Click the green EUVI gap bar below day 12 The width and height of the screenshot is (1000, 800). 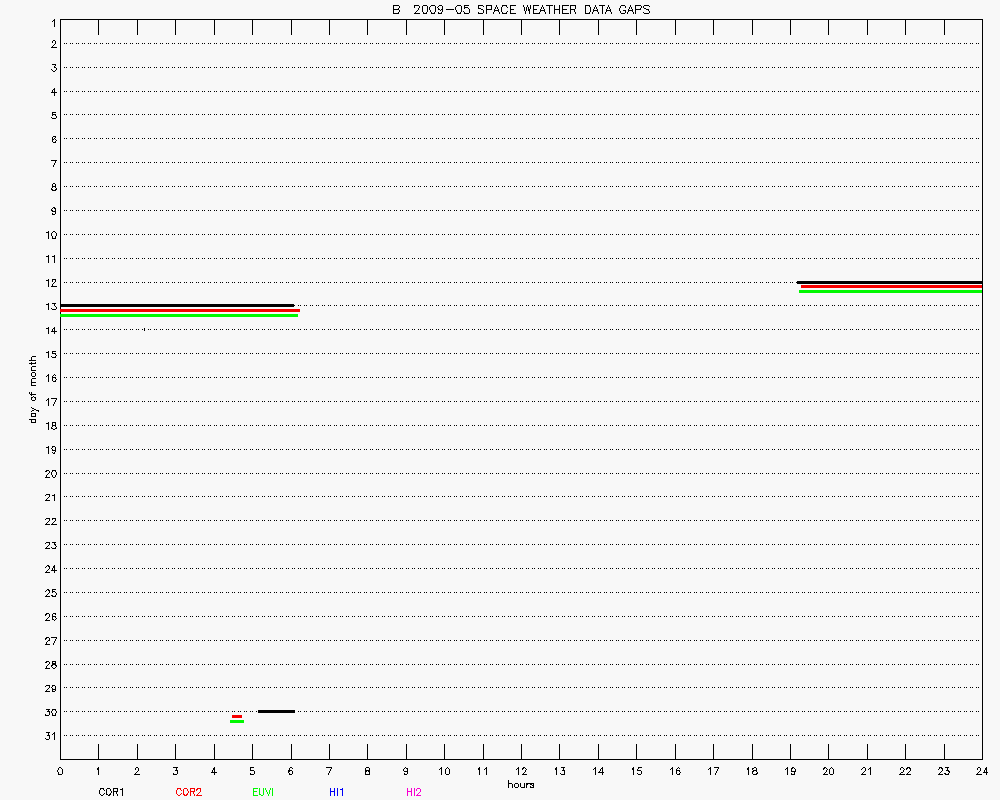point(890,292)
